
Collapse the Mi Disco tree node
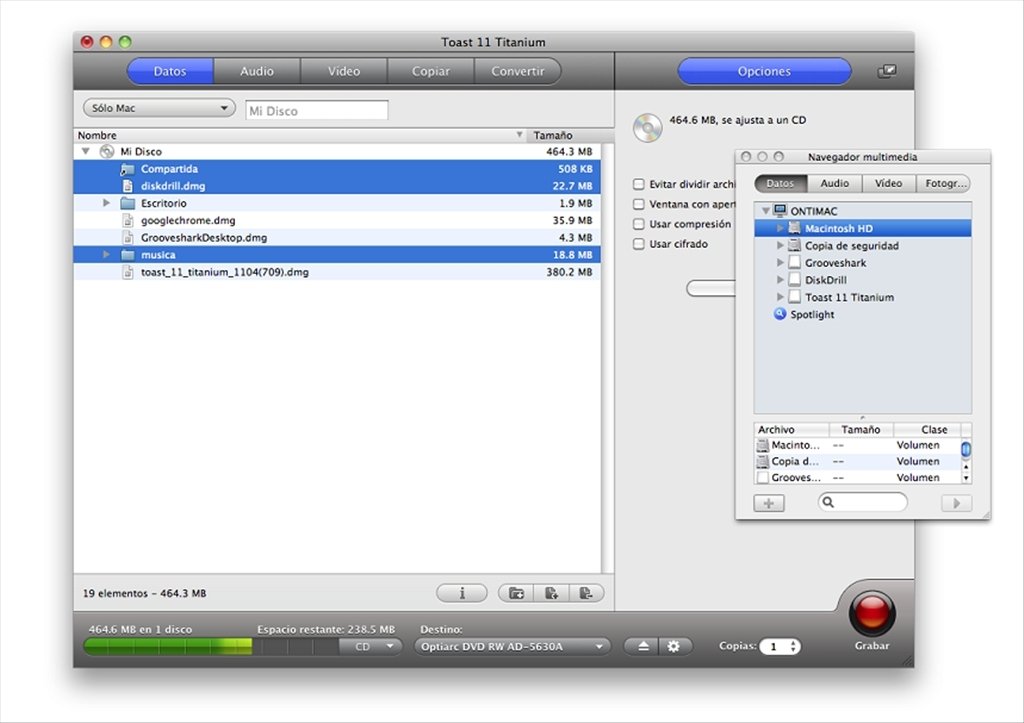tap(86, 152)
